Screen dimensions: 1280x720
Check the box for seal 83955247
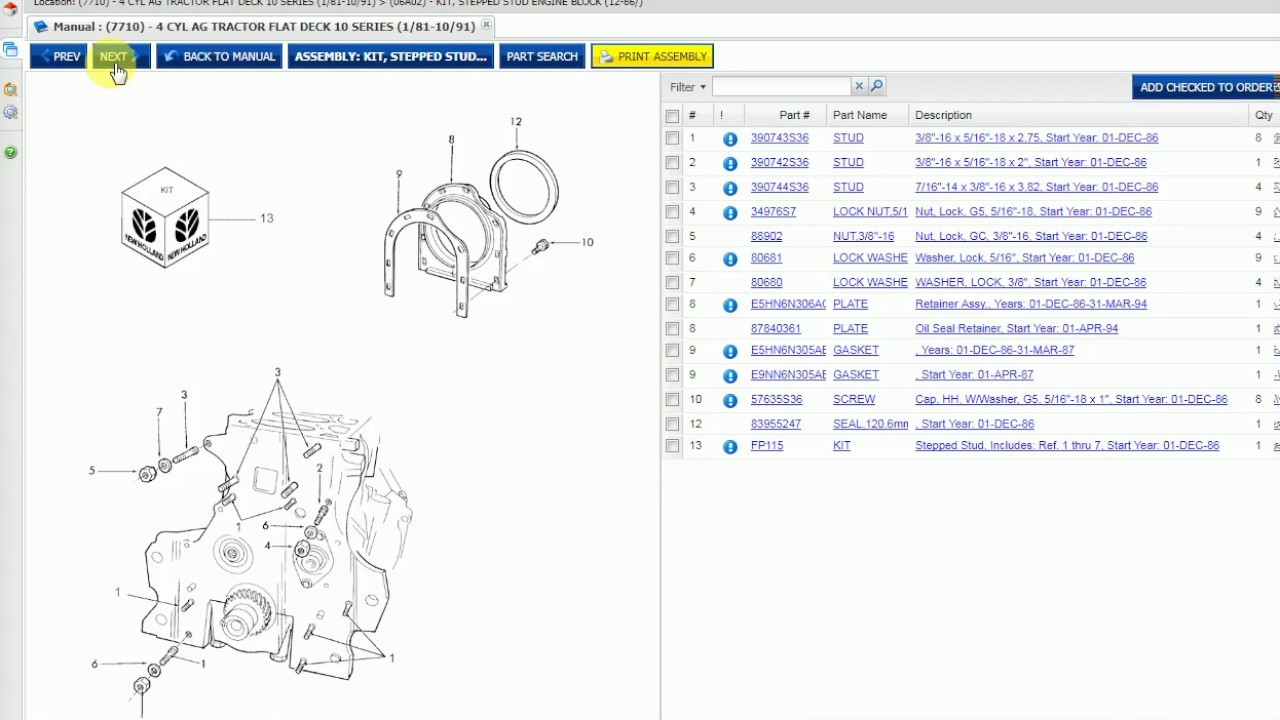click(x=672, y=424)
